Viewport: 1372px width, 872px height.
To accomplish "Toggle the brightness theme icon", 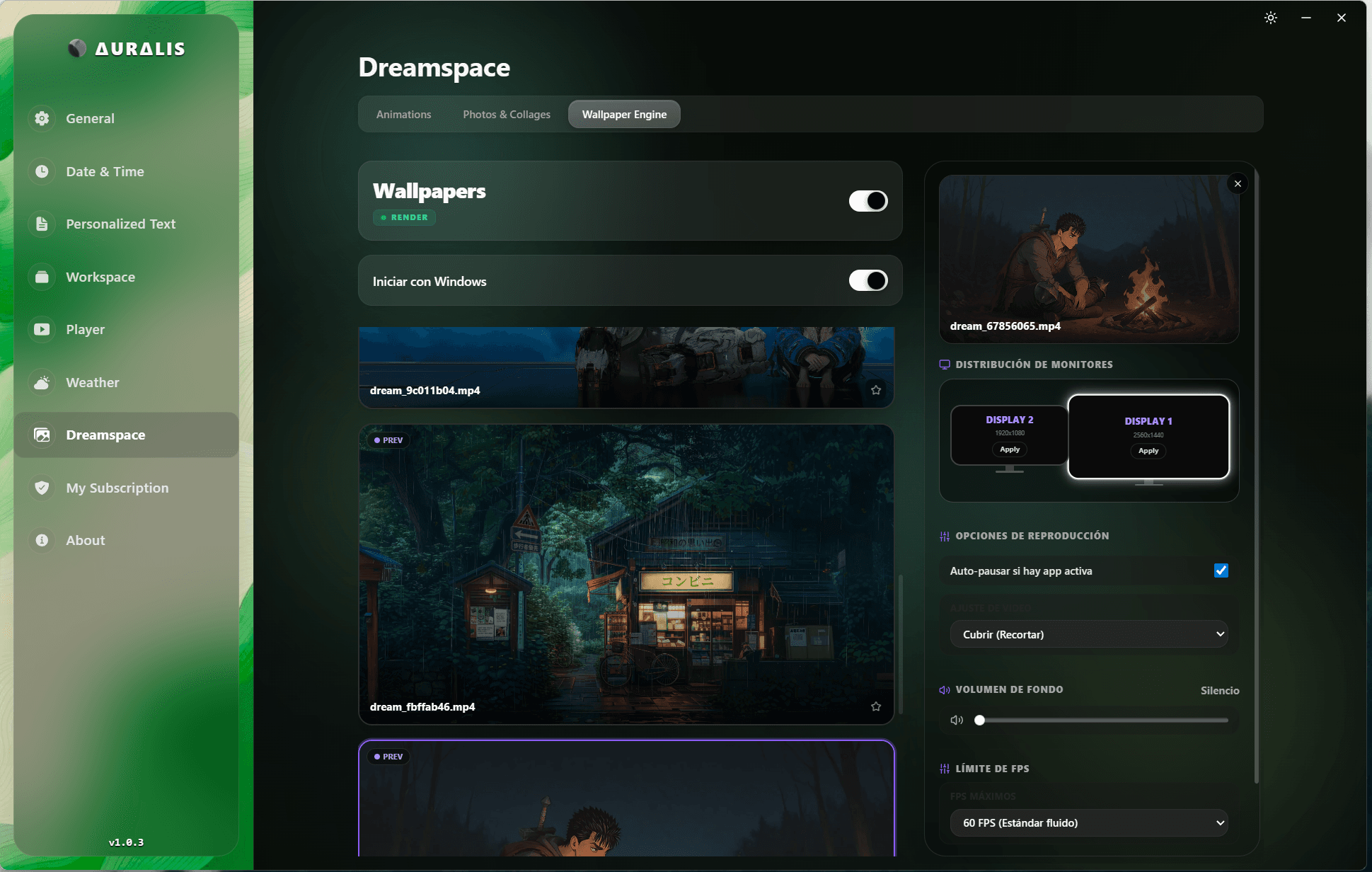I will coord(1271,18).
